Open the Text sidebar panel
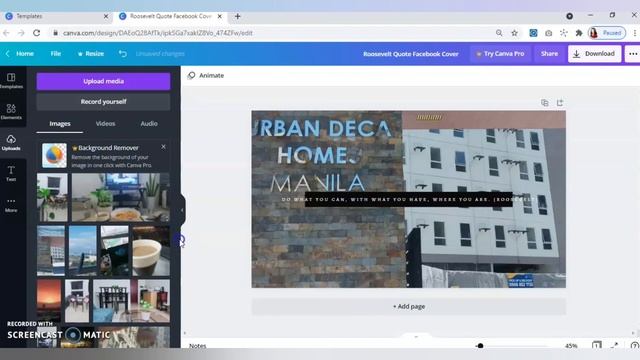640x360 pixels. [11, 173]
